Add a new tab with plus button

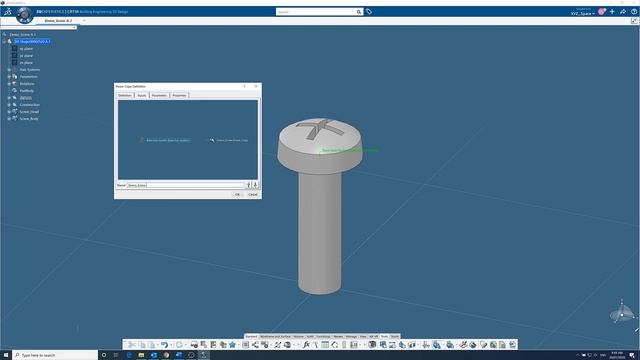point(84,20)
